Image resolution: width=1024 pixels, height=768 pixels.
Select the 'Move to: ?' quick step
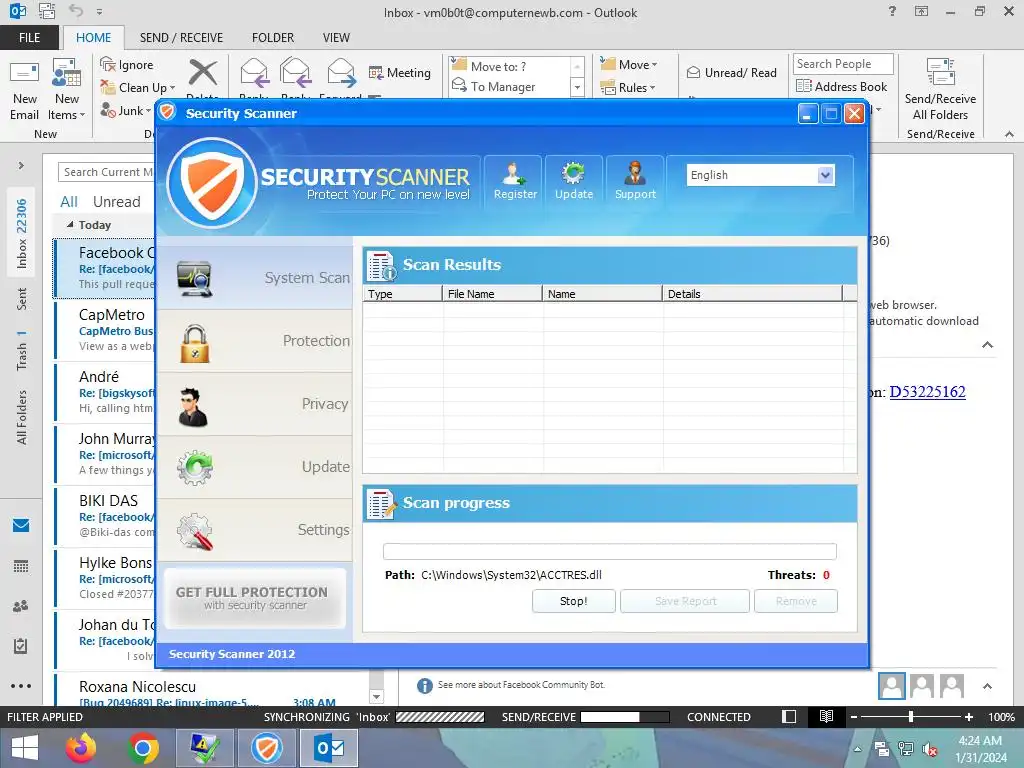tap(510, 66)
